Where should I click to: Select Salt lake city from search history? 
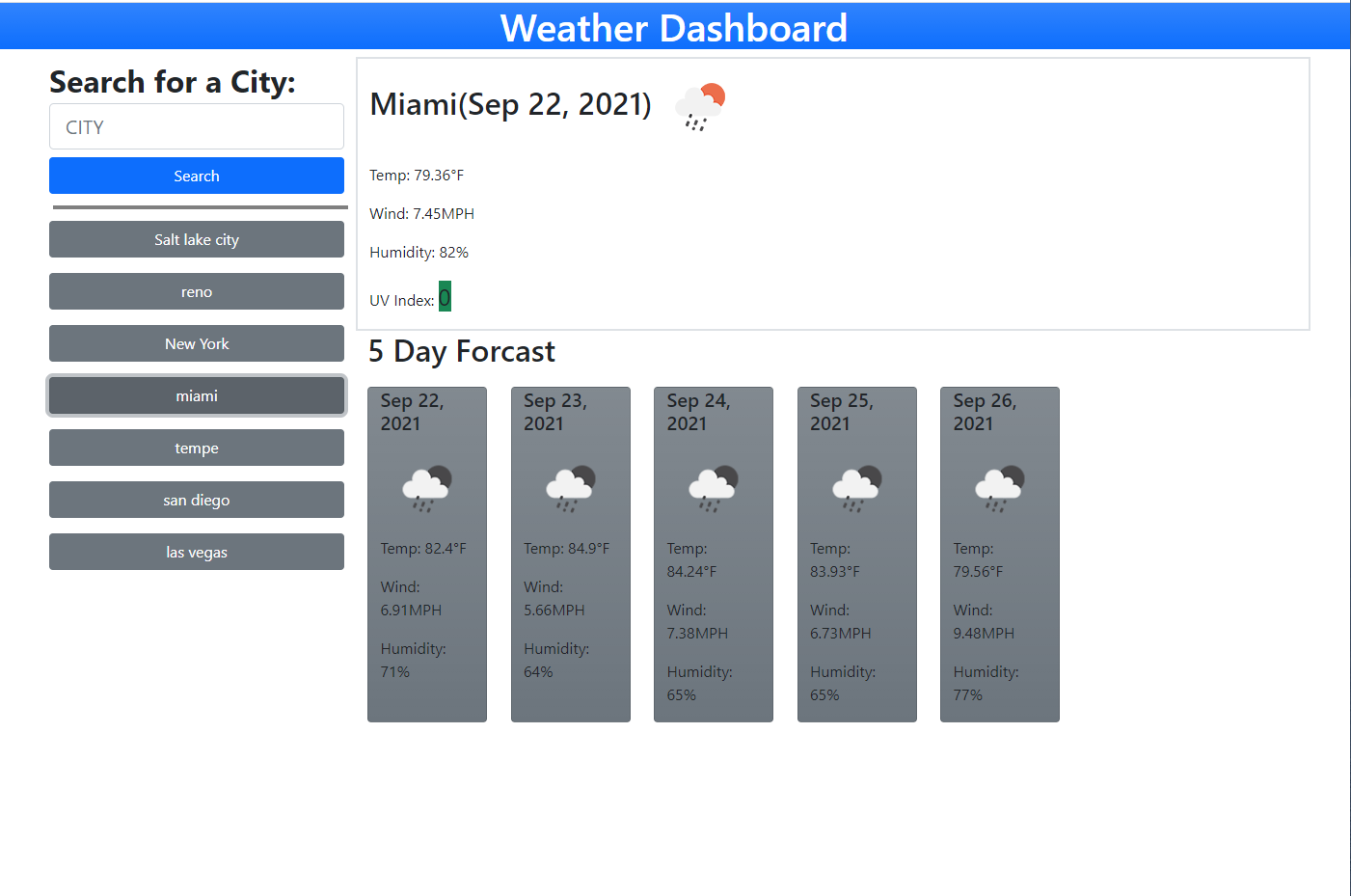[196, 239]
